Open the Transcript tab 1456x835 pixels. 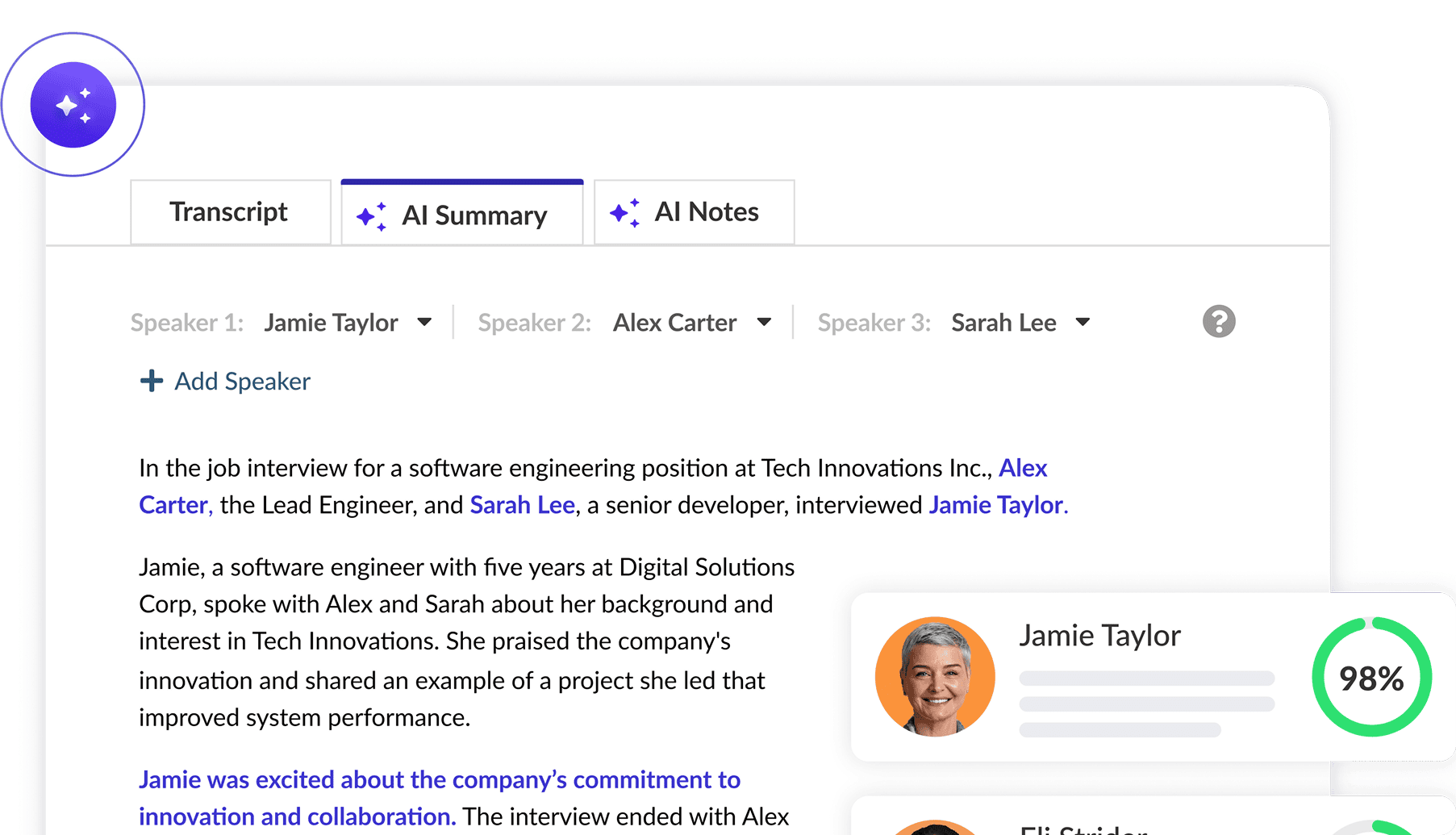[x=230, y=212]
